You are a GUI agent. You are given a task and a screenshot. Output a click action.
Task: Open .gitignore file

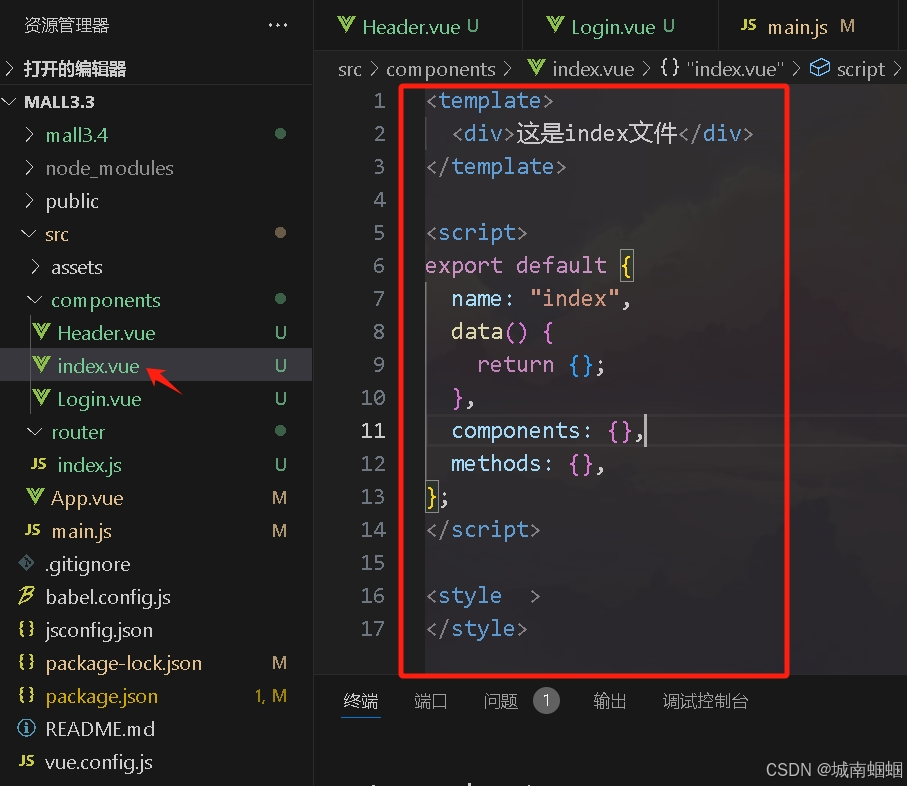[x=156, y=563]
